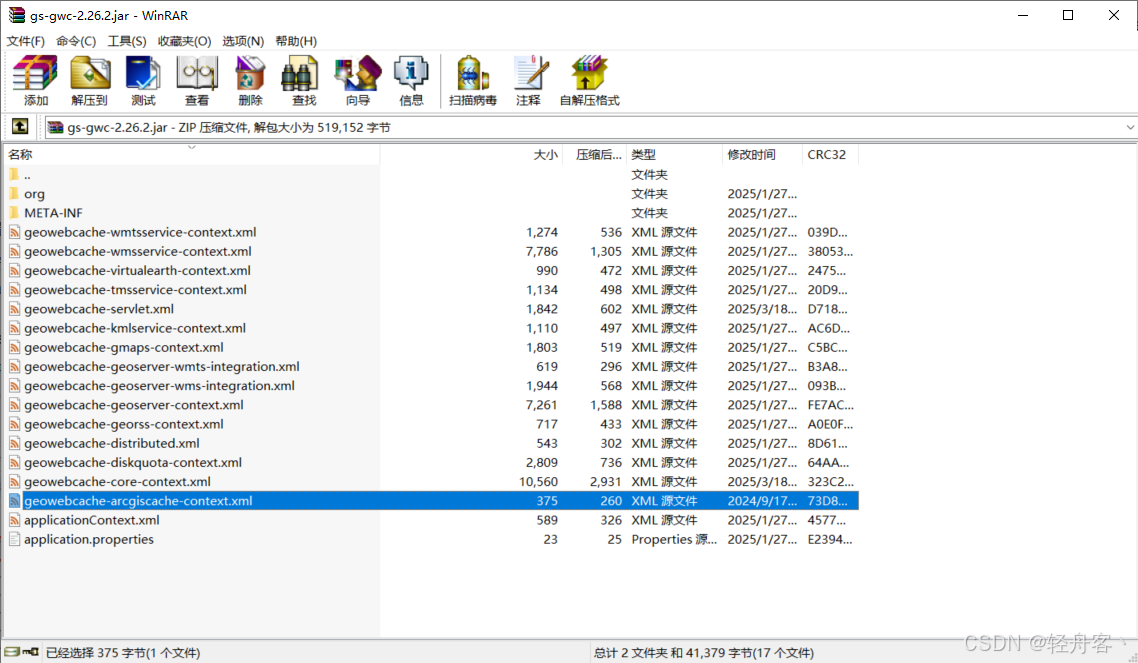Go up one folder level button
Screen dimensions: 1138x663
click(x=20, y=127)
